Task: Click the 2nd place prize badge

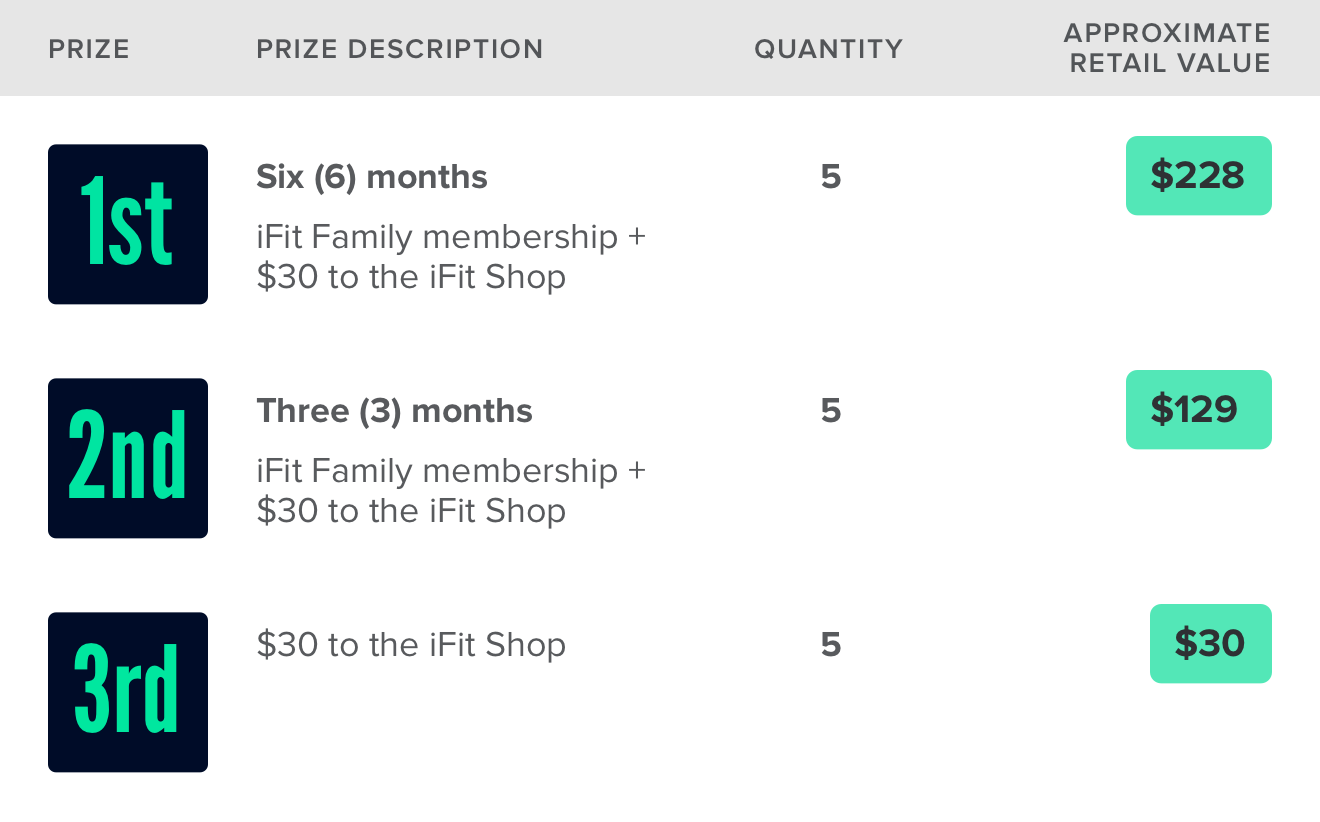Action: point(128,458)
